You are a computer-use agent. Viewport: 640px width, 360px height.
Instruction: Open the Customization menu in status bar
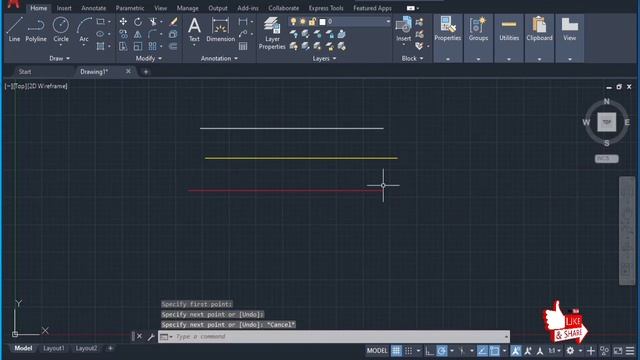[x=630, y=351]
